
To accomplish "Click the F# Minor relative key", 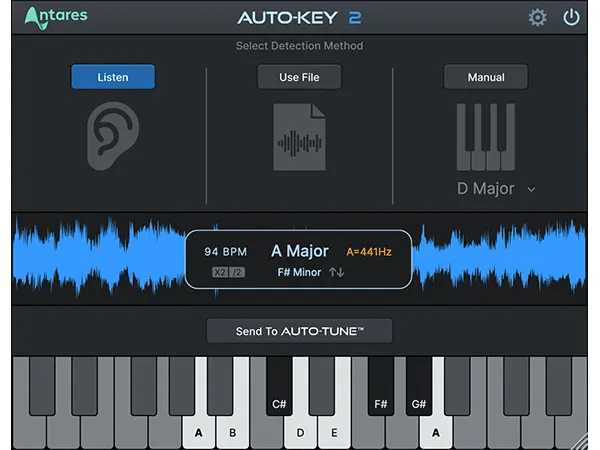I will pyautogui.click(x=299, y=272).
